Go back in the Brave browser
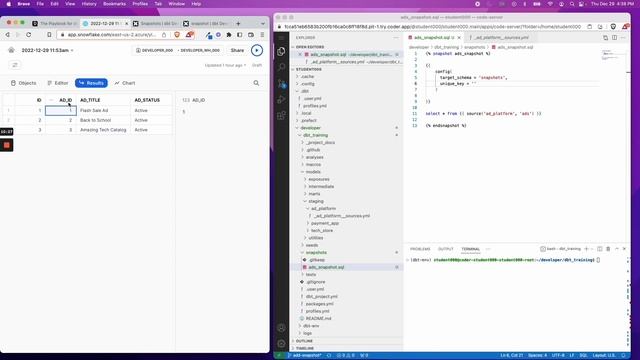The width and height of the screenshot is (640, 360). point(8,35)
